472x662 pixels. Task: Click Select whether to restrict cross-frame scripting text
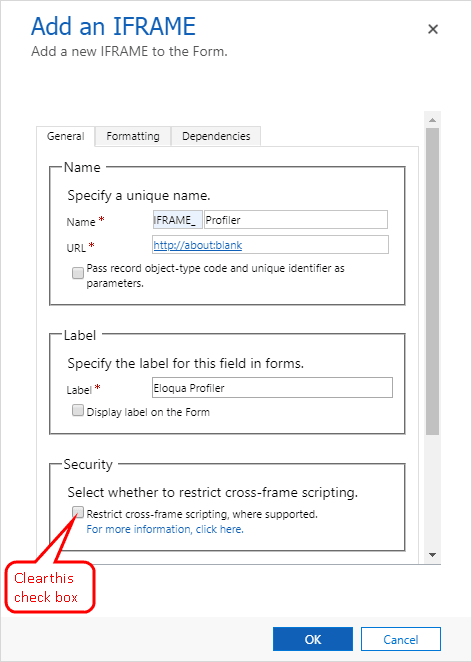[x=212, y=492]
